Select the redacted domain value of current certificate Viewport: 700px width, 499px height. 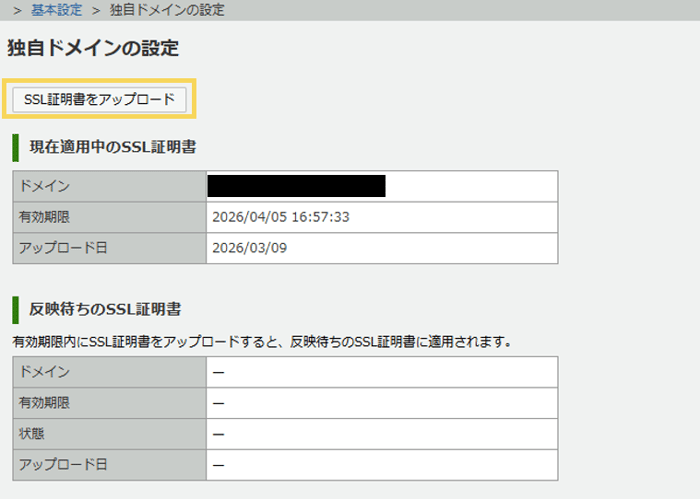[296, 186]
